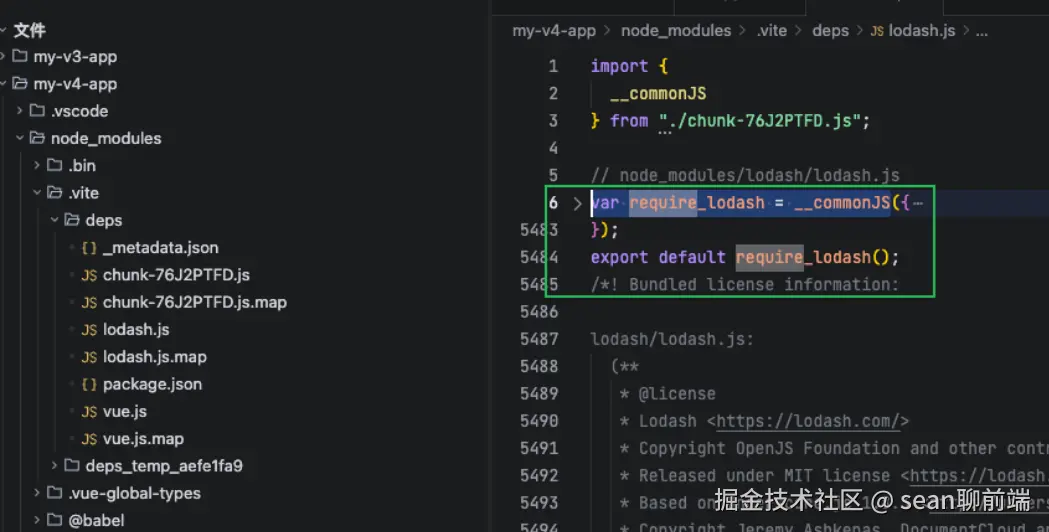Select the deps folder name in tree
This screenshot has height=532, width=1049.
coord(104,220)
